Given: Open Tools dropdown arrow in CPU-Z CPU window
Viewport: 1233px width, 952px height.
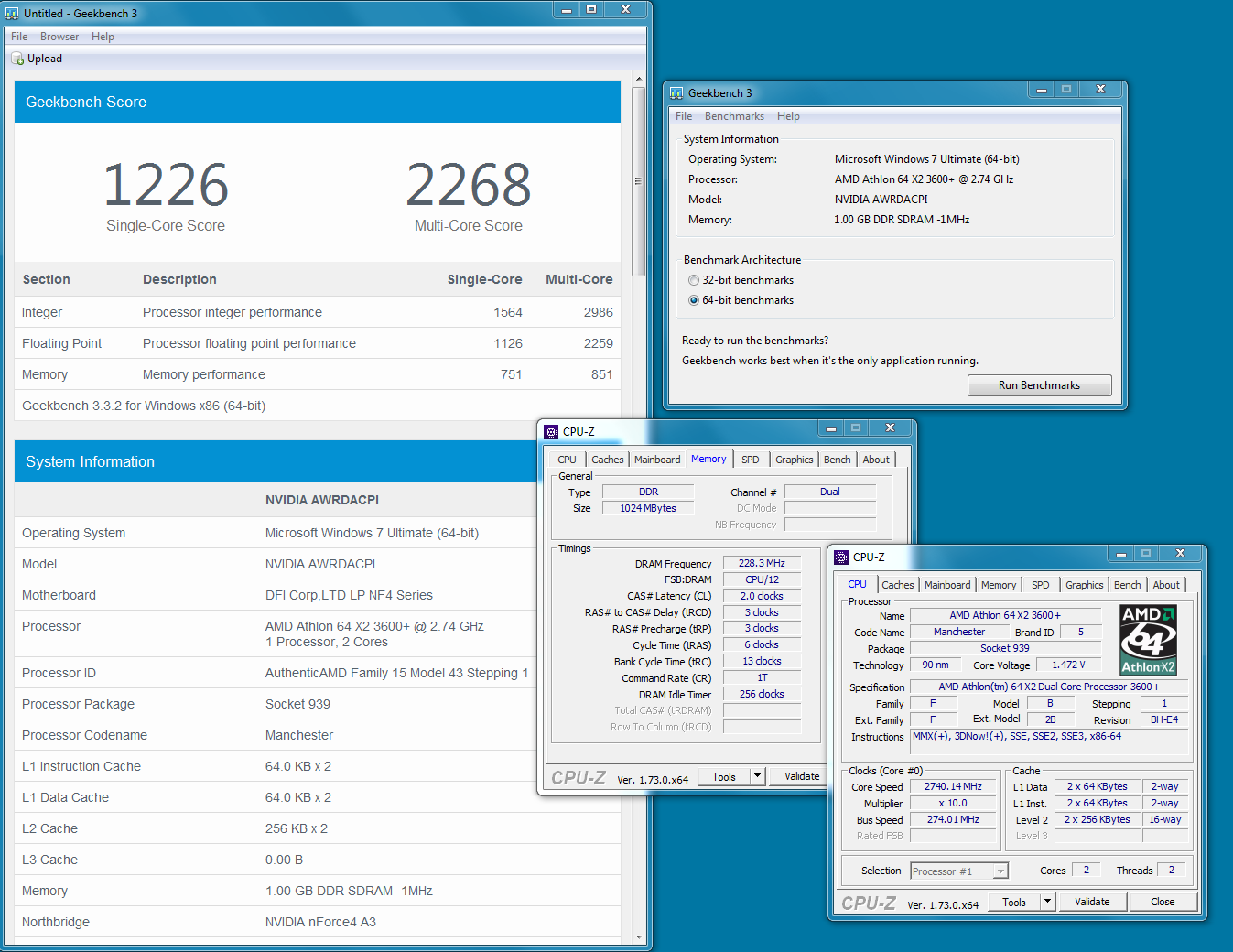Looking at the screenshot, I should pyautogui.click(x=1047, y=902).
